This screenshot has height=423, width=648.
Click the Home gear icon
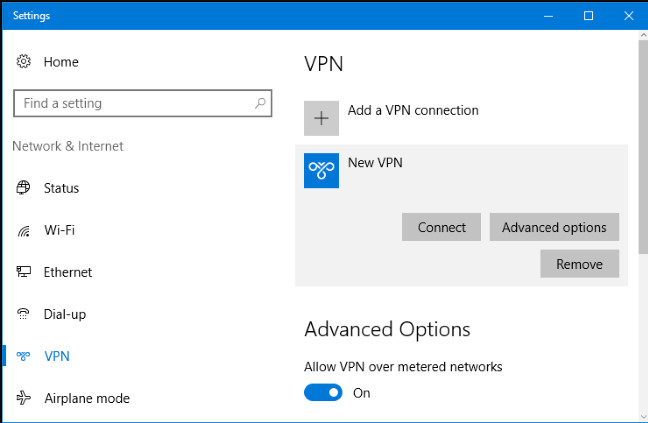pyautogui.click(x=23, y=62)
